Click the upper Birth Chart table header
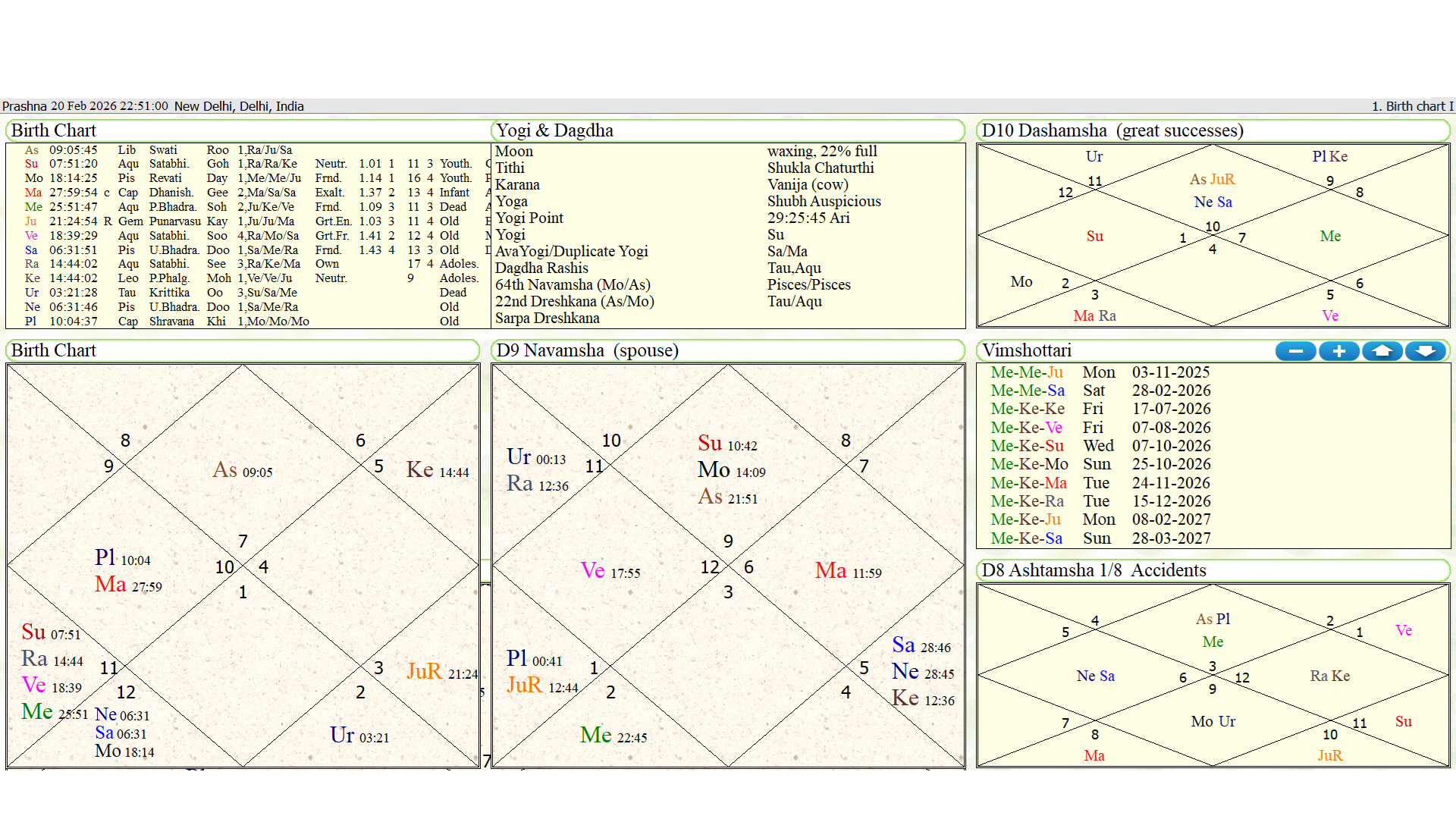This screenshot has width=1456, height=819. pyautogui.click(x=54, y=130)
